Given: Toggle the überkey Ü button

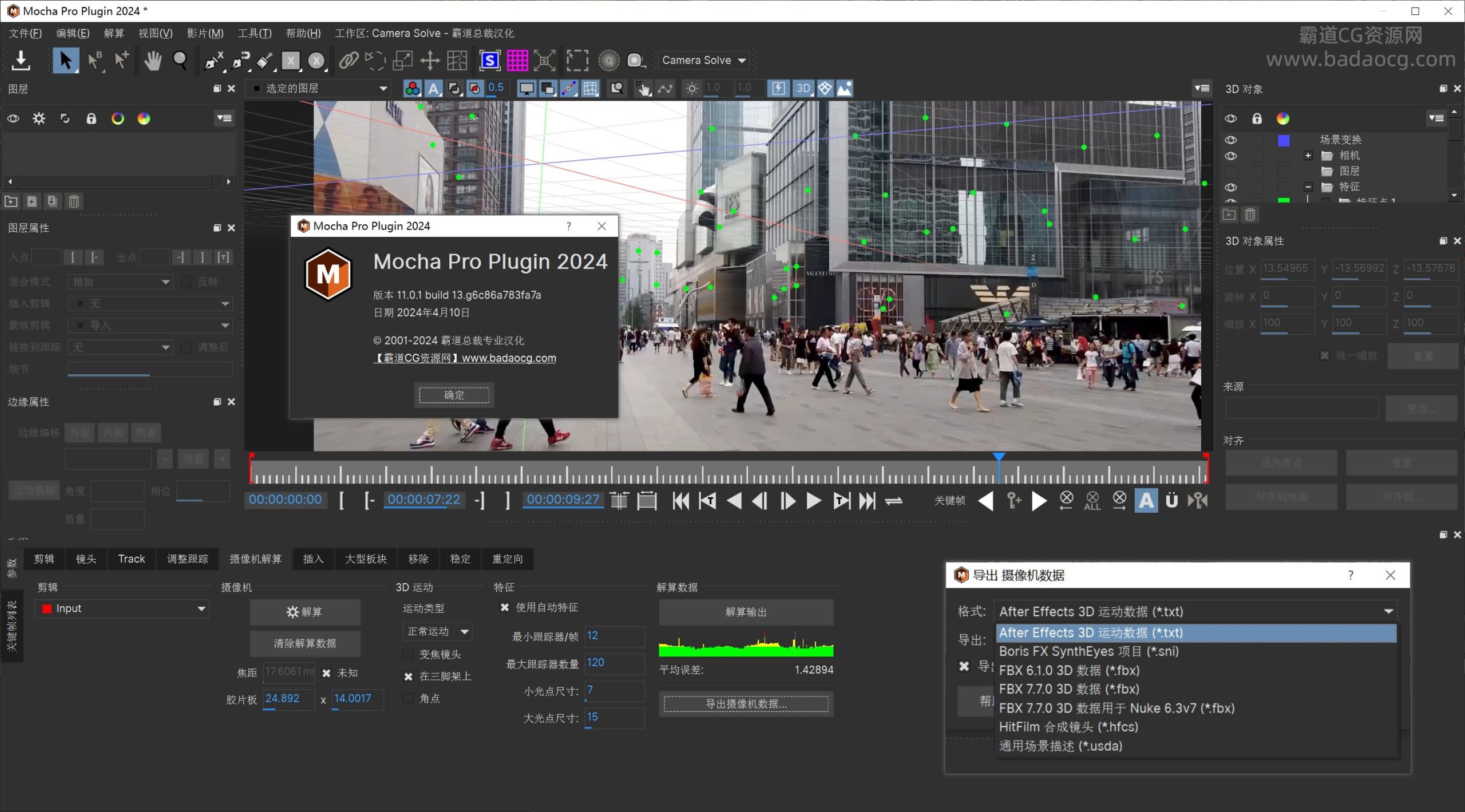Looking at the screenshot, I should coord(1171,501).
